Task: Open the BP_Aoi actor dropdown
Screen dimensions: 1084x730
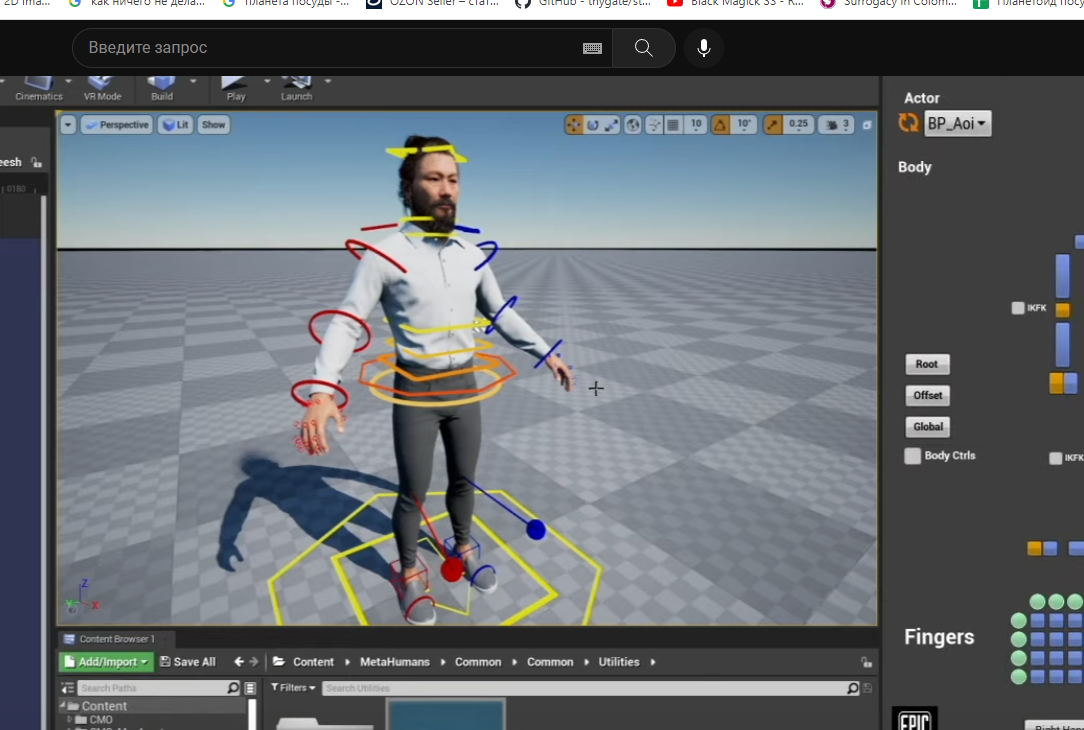Action: [x=957, y=124]
